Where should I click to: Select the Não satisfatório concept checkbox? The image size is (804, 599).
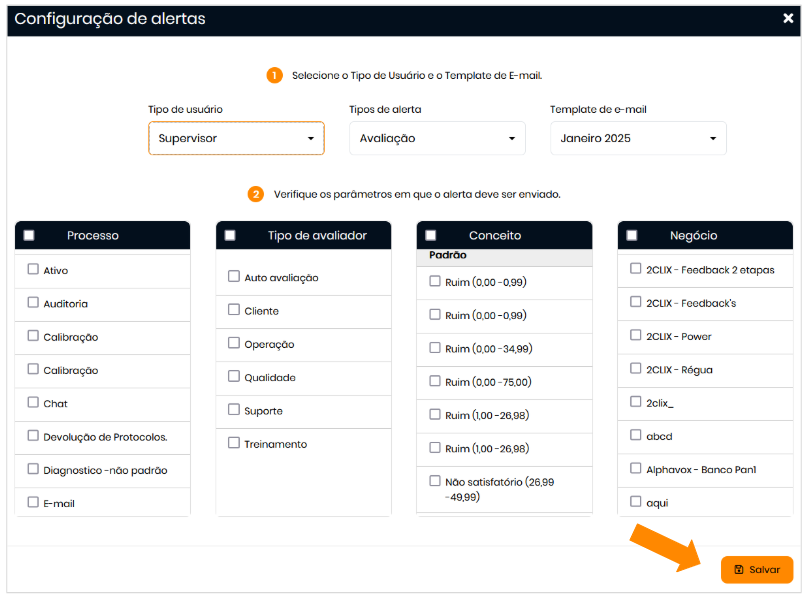coord(435,480)
